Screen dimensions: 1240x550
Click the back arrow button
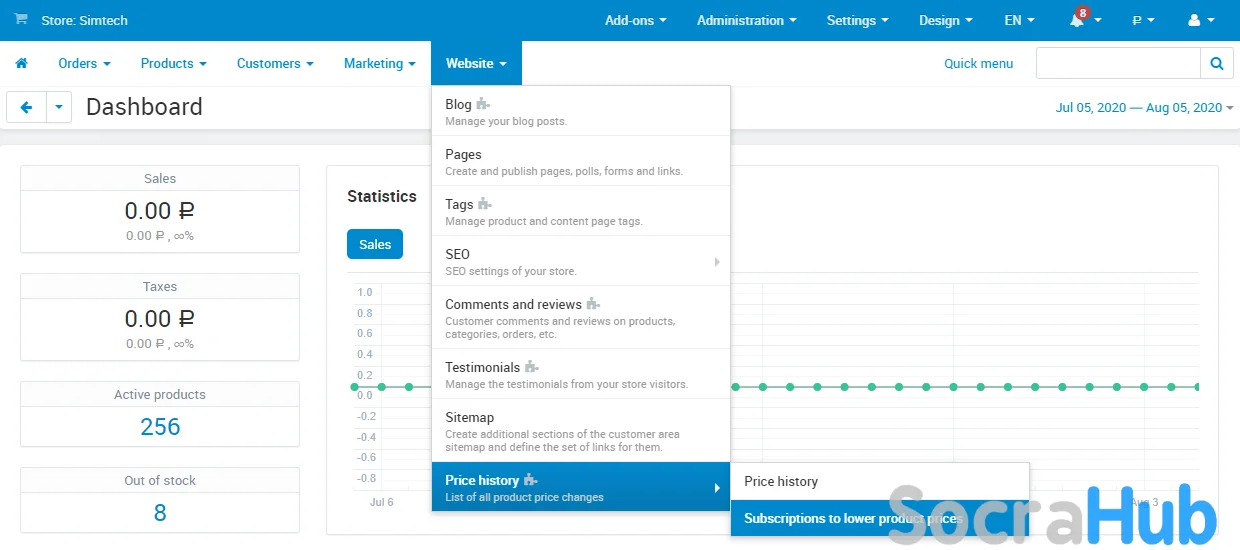(27, 107)
